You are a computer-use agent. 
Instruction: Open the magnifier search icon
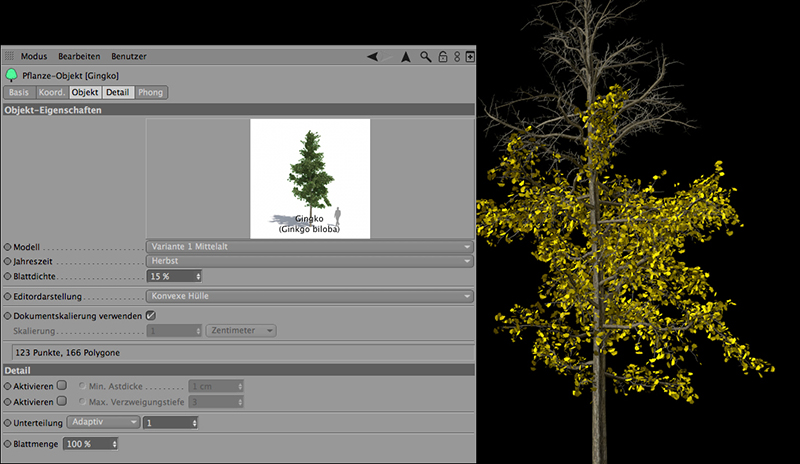[x=426, y=57]
